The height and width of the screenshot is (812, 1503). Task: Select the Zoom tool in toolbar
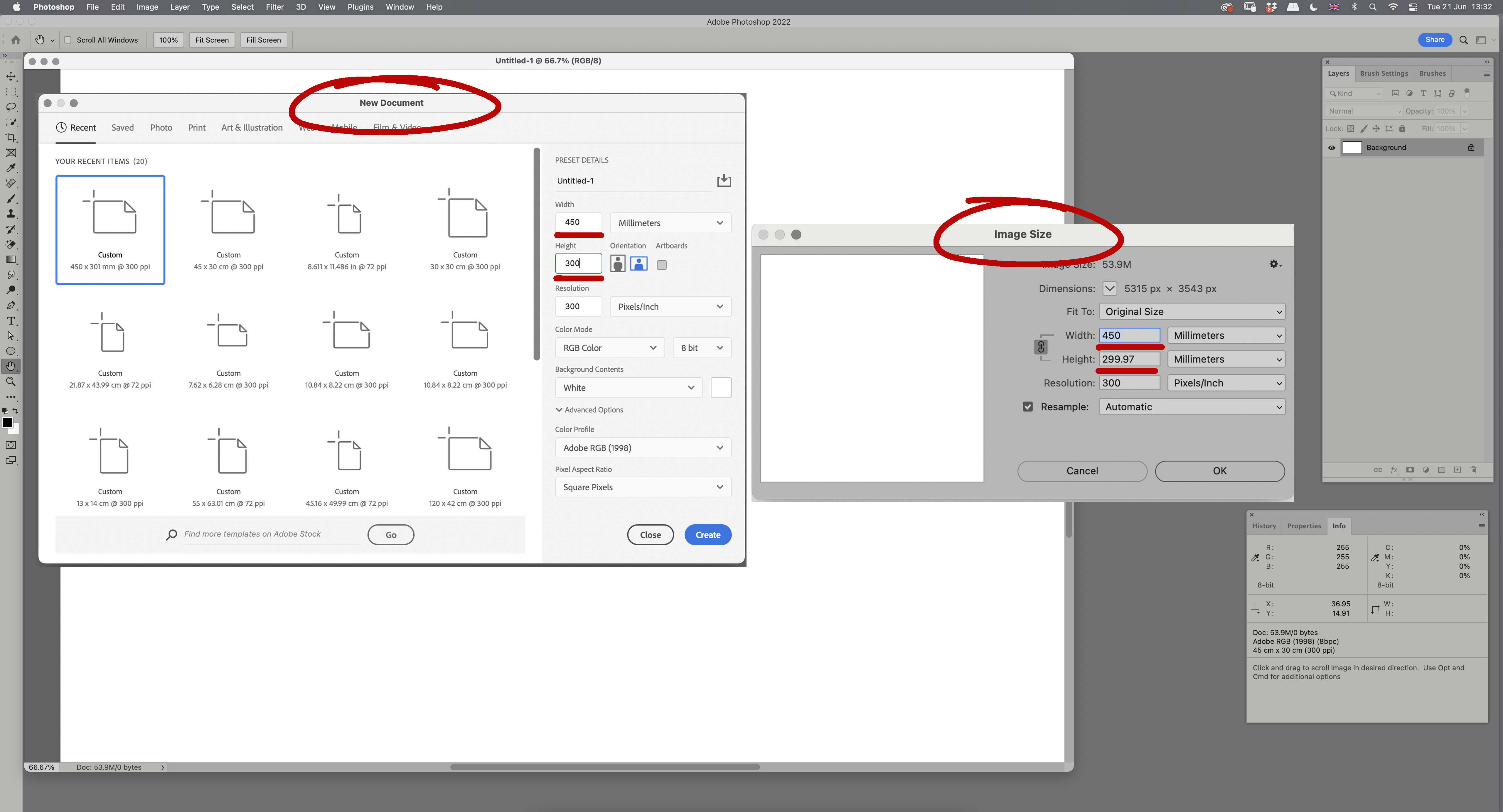pyautogui.click(x=11, y=381)
